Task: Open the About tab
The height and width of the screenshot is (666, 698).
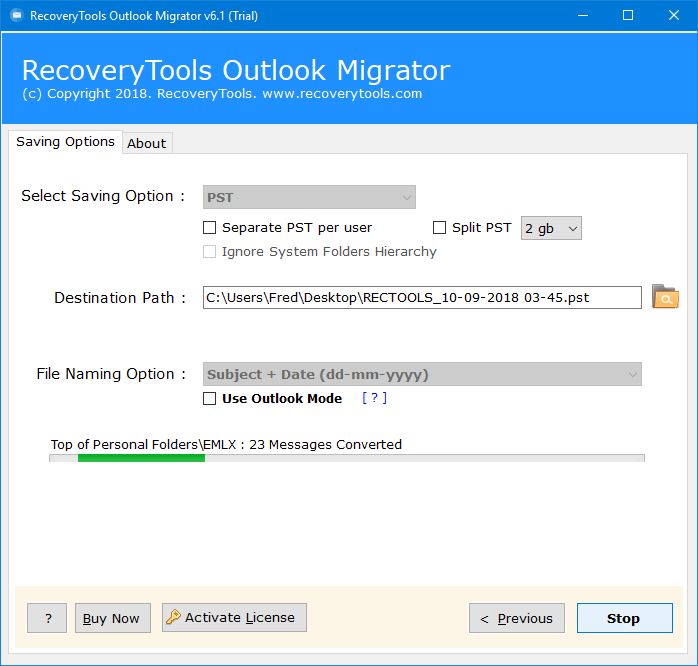Action: coord(147,143)
